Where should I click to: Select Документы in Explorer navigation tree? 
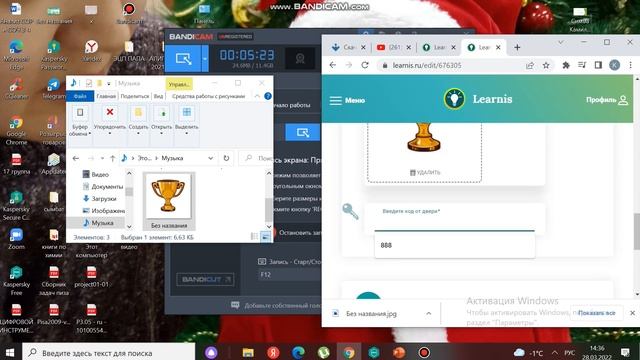[102, 187]
